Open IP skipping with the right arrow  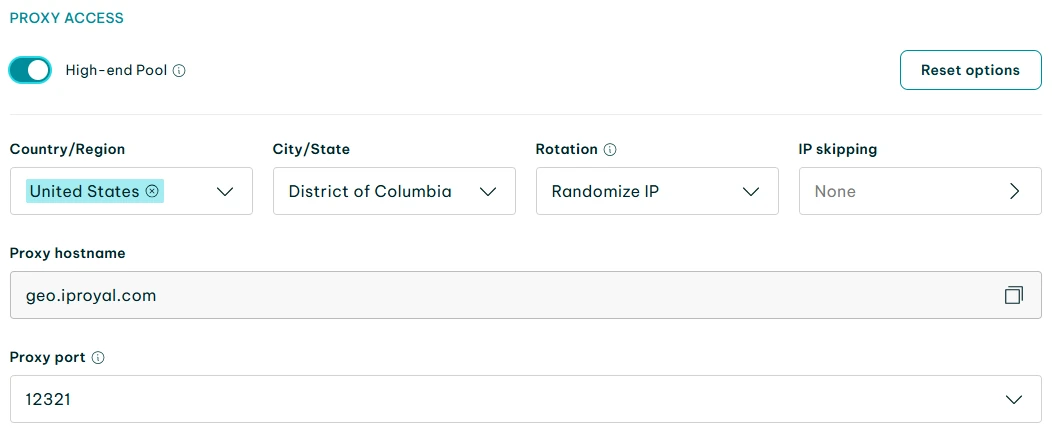1015,191
